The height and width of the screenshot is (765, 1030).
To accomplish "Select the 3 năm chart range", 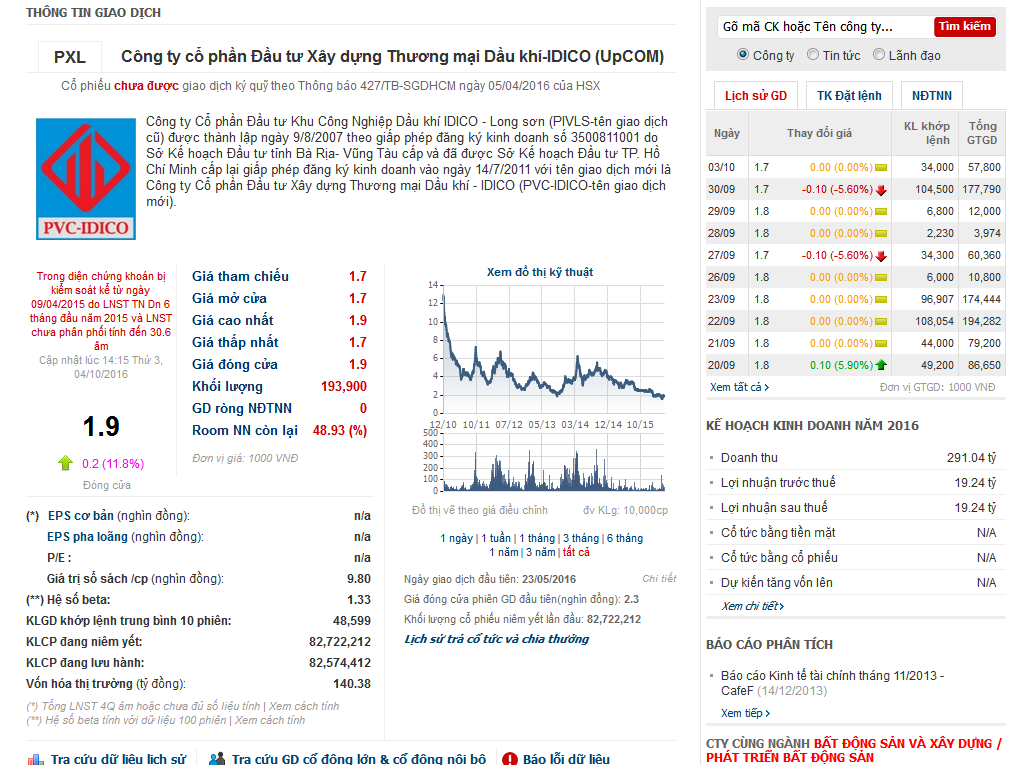I will click(541, 553).
